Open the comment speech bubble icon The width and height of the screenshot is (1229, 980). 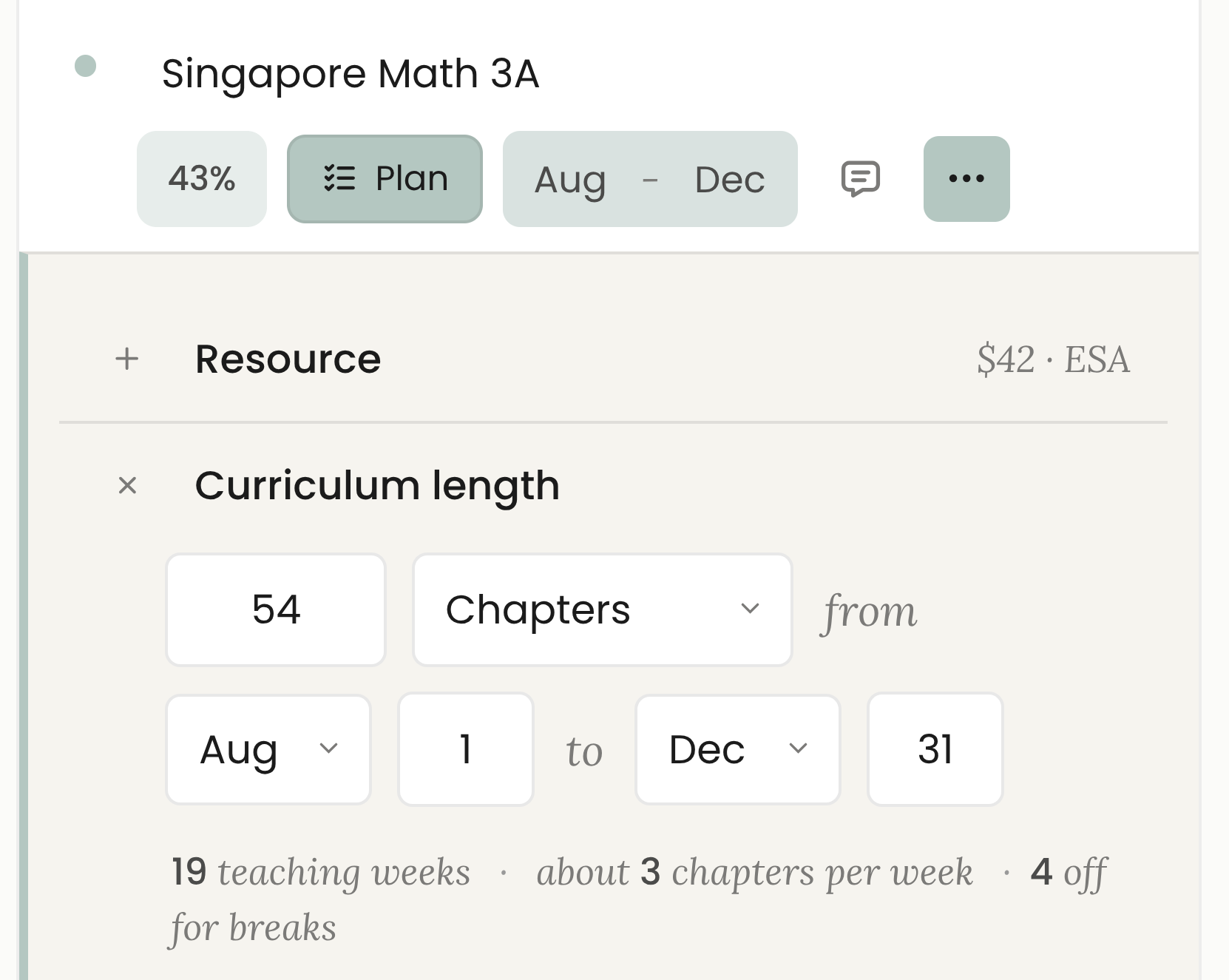pyautogui.click(x=861, y=179)
